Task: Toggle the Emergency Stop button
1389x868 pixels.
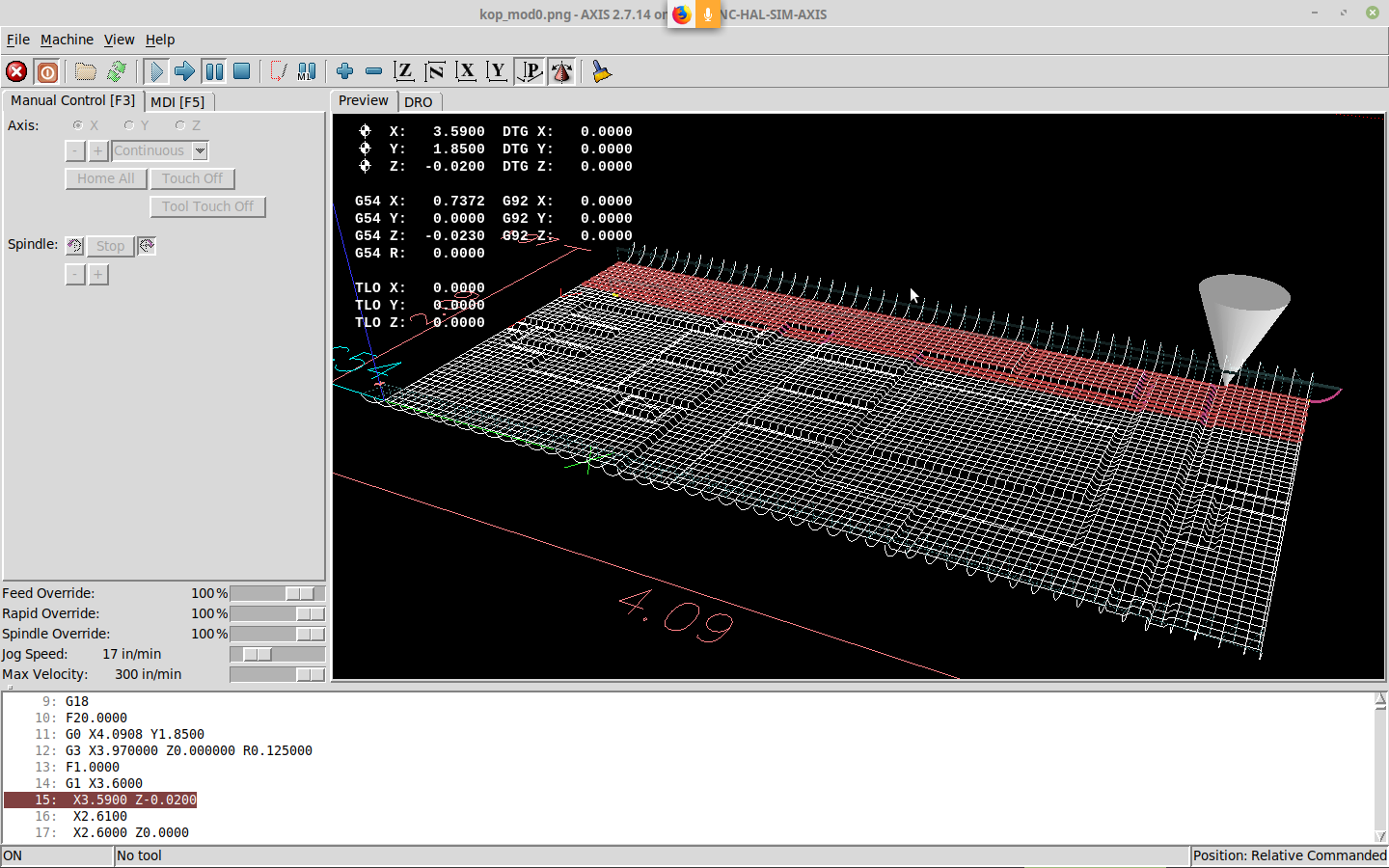Action: point(16,71)
